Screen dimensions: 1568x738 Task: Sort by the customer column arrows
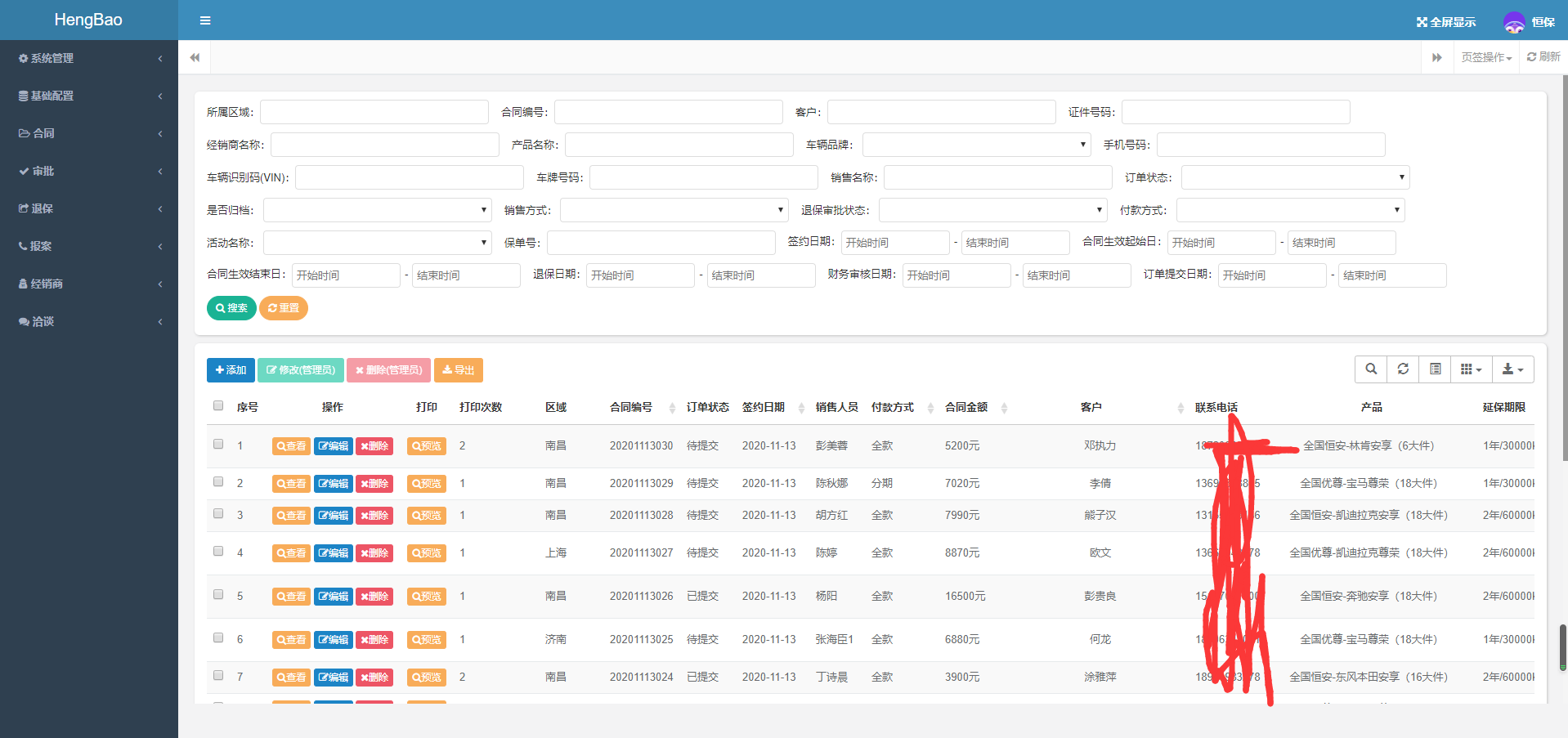pos(1180,408)
